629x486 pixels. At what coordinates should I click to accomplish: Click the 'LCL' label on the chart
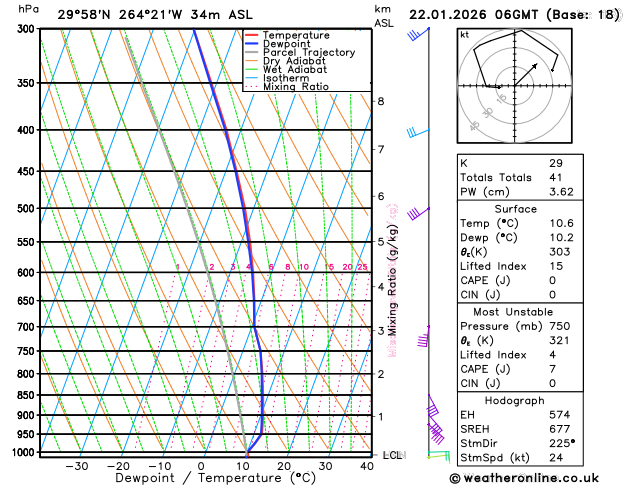pyautogui.click(x=393, y=455)
